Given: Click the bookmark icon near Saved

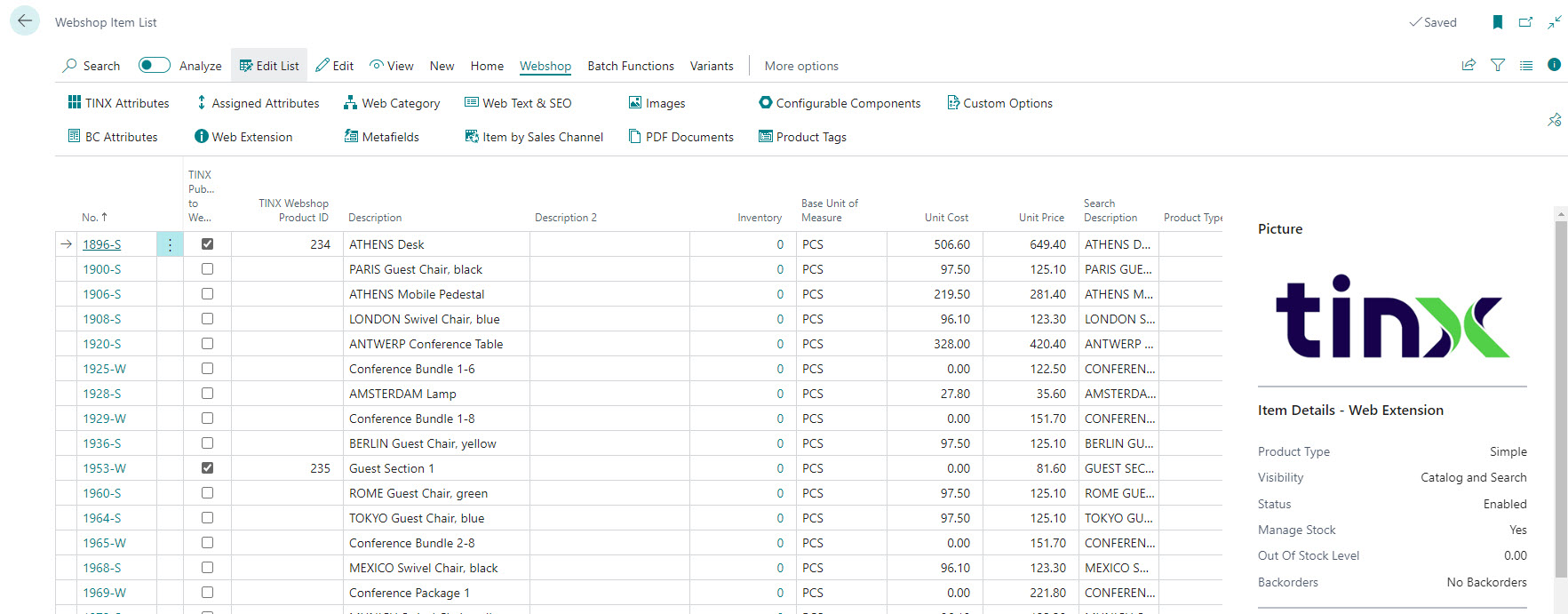Looking at the screenshot, I should [1498, 22].
